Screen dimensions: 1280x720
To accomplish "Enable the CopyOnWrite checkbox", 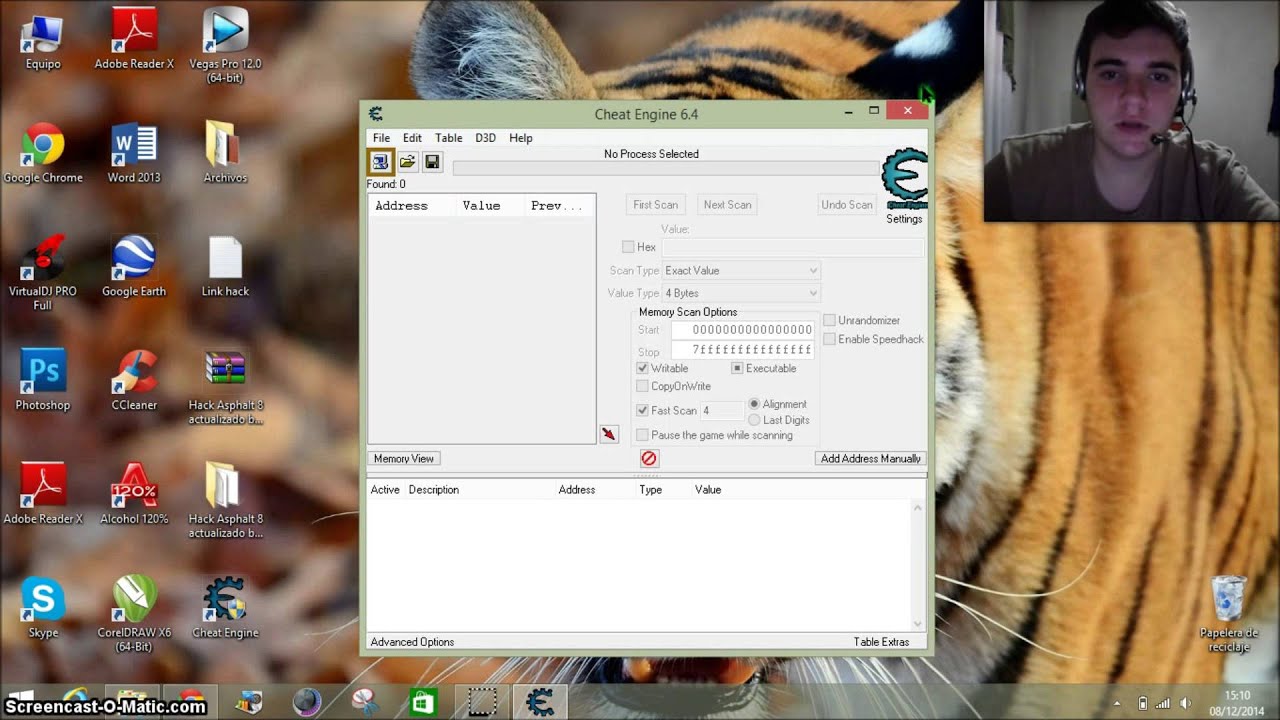I will pyautogui.click(x=643, y=386).
